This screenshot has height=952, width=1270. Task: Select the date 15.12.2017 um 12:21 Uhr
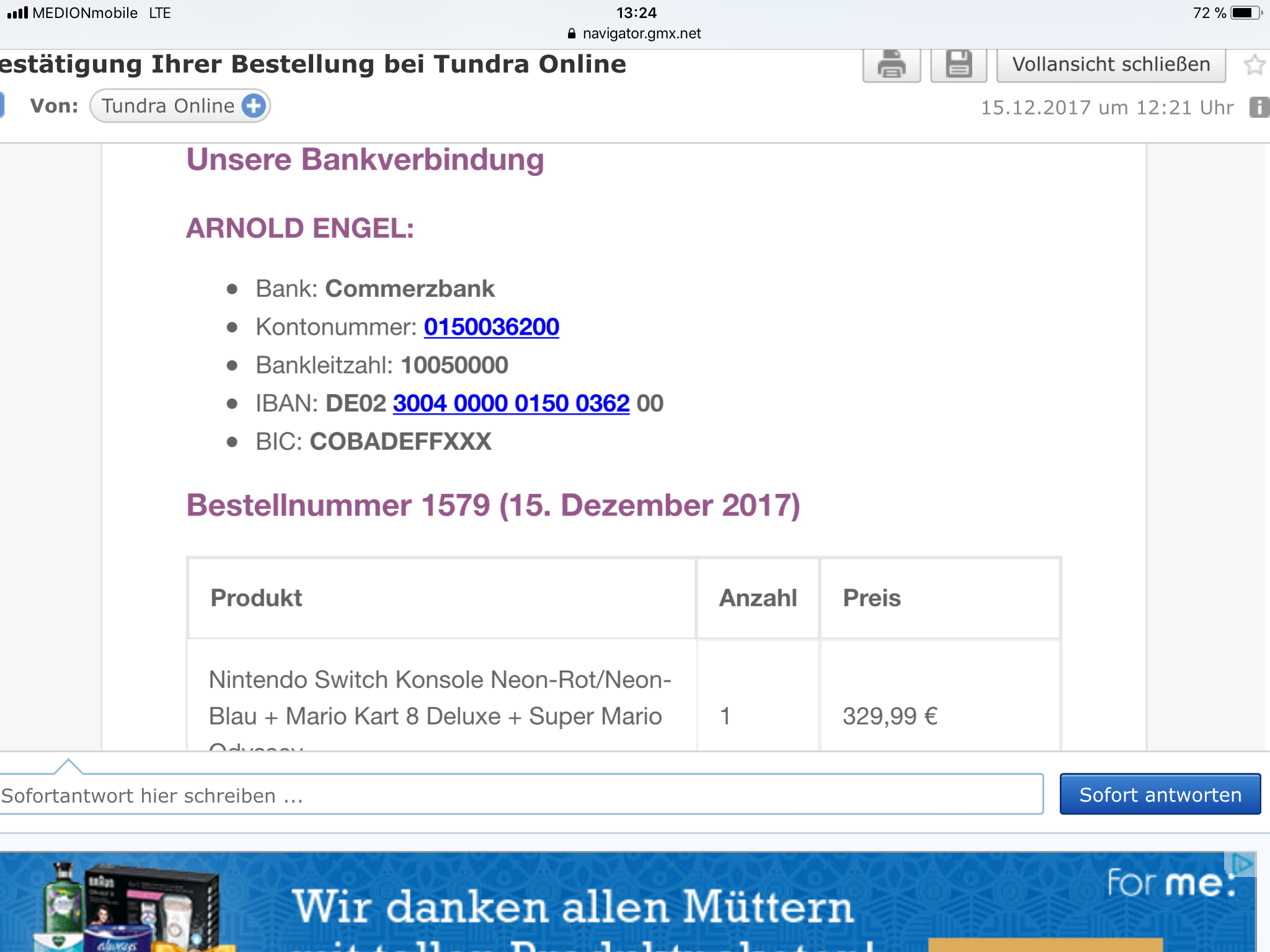point(1107,108)
